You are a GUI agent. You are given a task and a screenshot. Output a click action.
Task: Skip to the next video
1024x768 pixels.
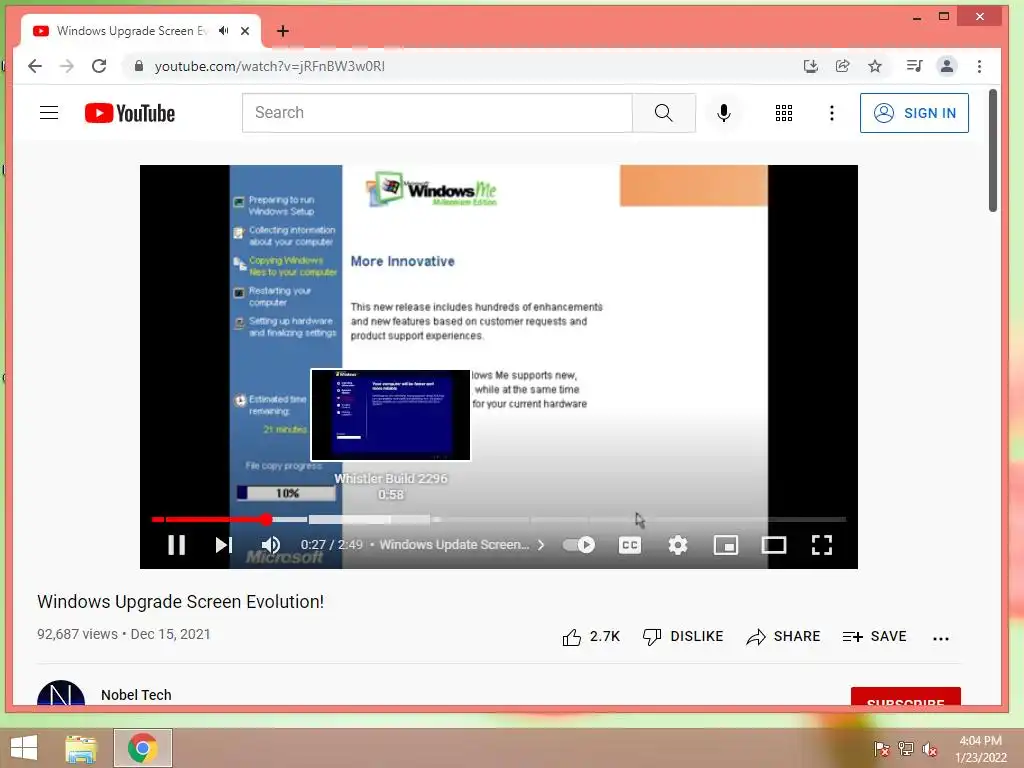(223, 545)
